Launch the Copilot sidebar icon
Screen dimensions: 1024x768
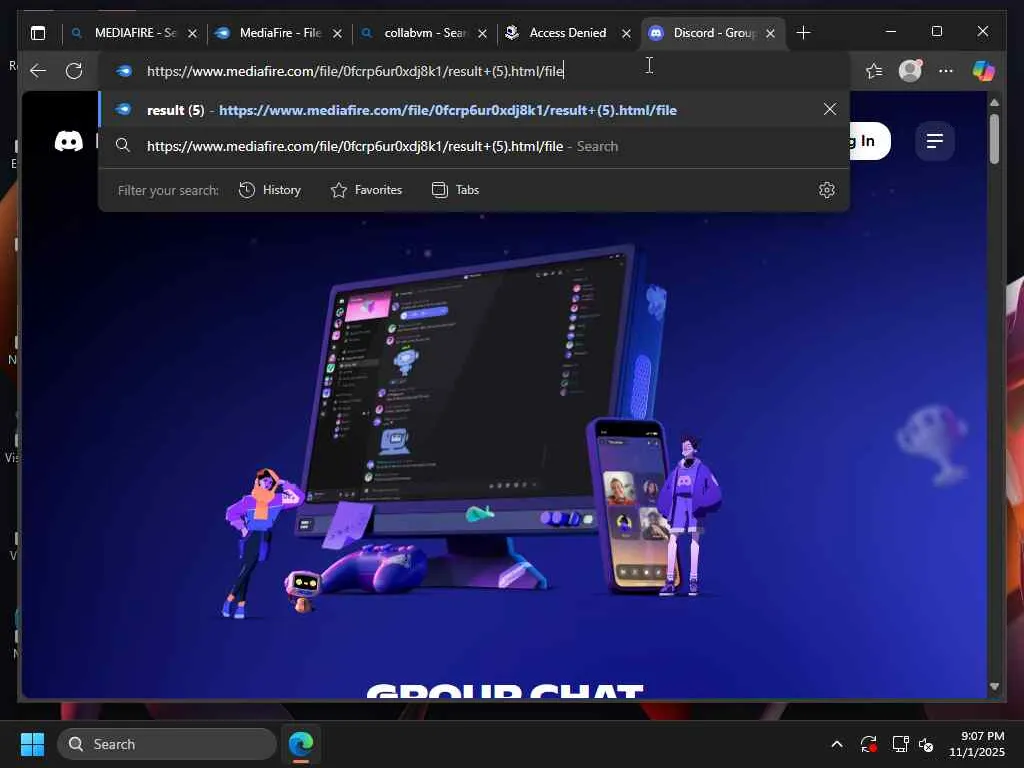(984, 71)
